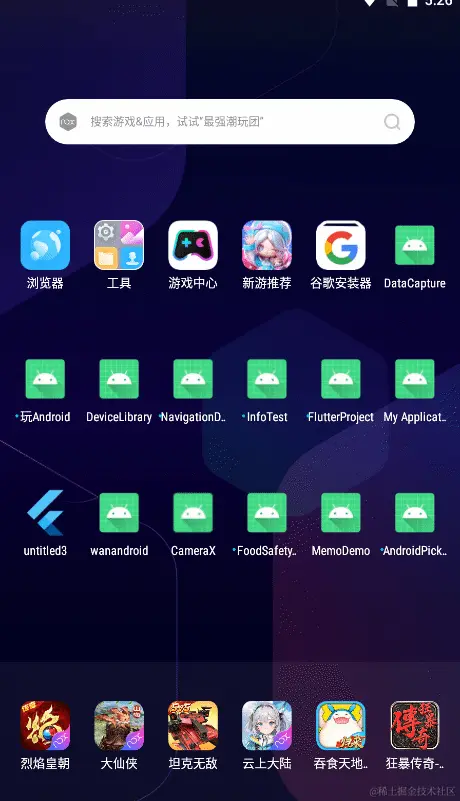460x801 pixels.
Task: Launch the FlutterProject app
Action: (340, 379)
